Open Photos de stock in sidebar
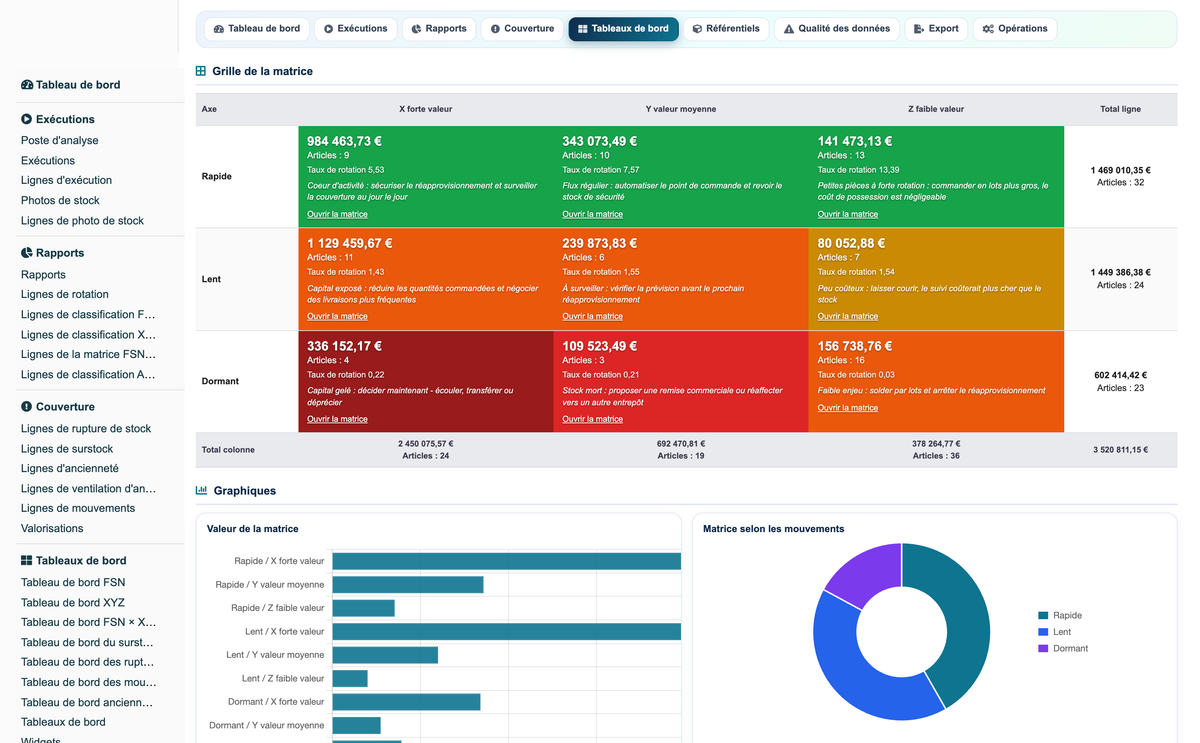Image resolution: width=1200 pixels, height=743 pixels. click(x=60, y=201)
